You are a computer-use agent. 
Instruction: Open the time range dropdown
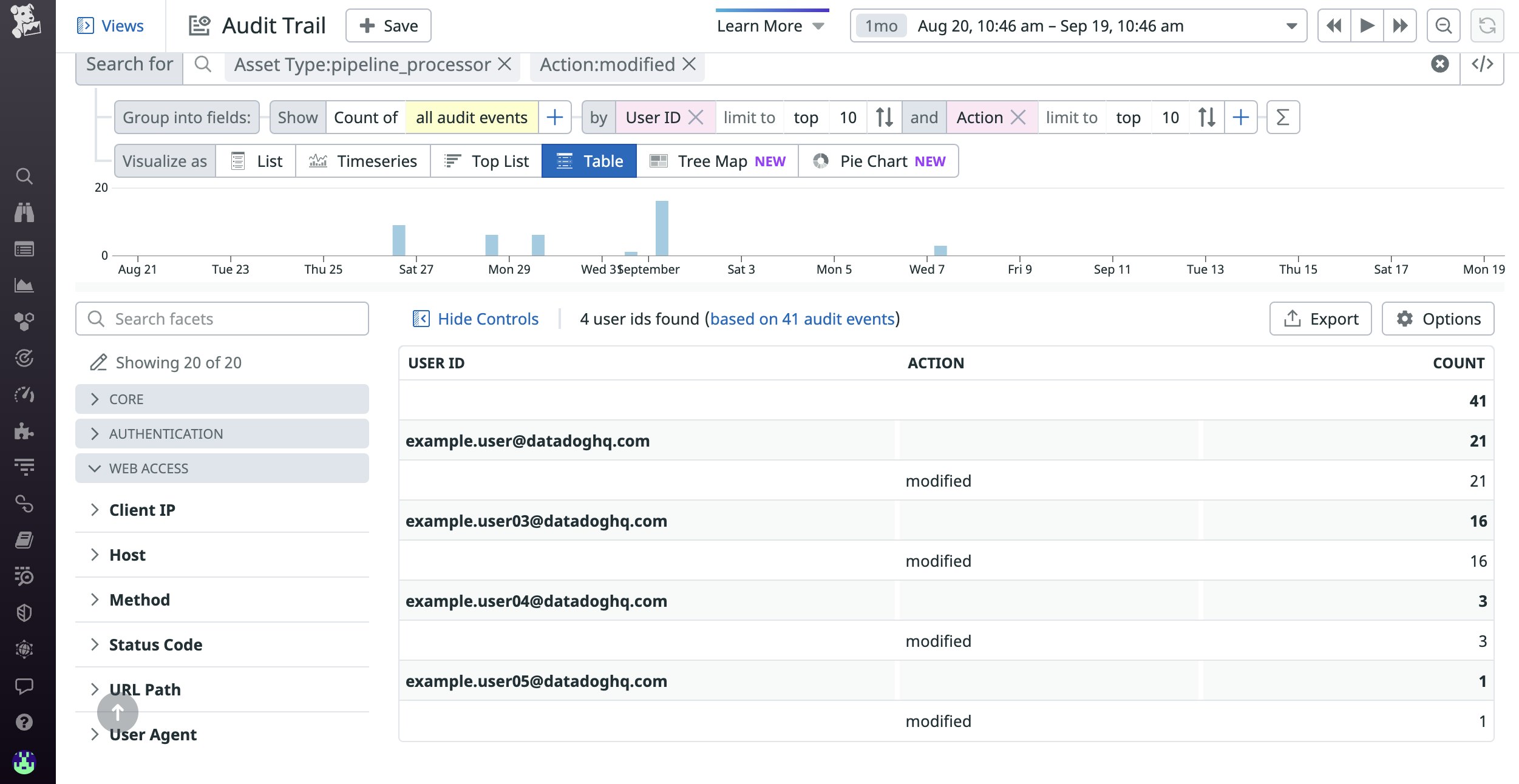pyautogui.click(x=1291, y=26)
